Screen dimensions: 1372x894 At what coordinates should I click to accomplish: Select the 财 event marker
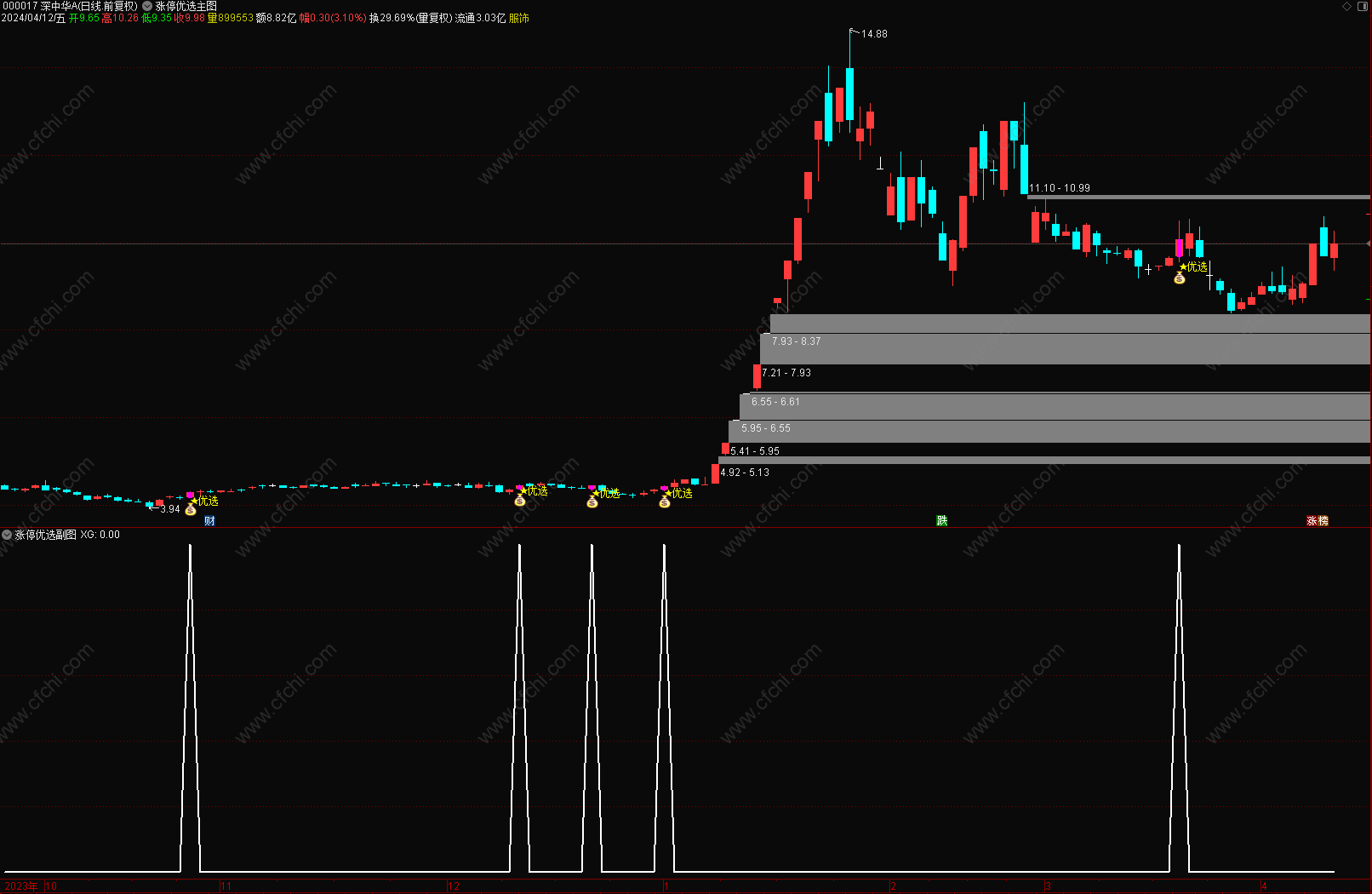(209, 521)
